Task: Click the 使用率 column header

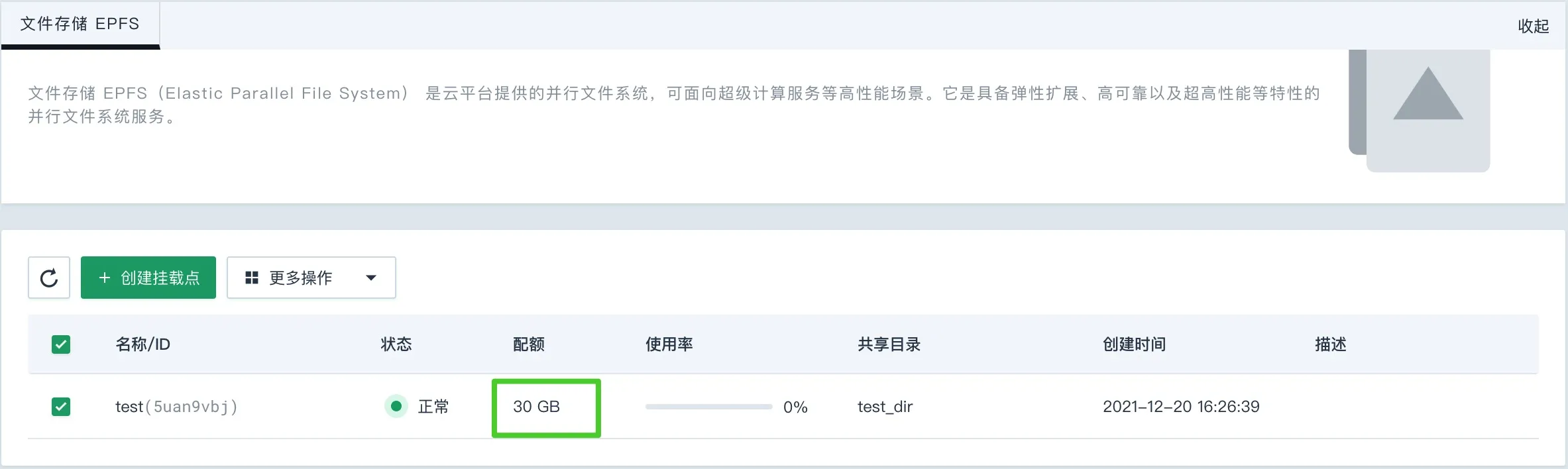Action: pos(669,344)
